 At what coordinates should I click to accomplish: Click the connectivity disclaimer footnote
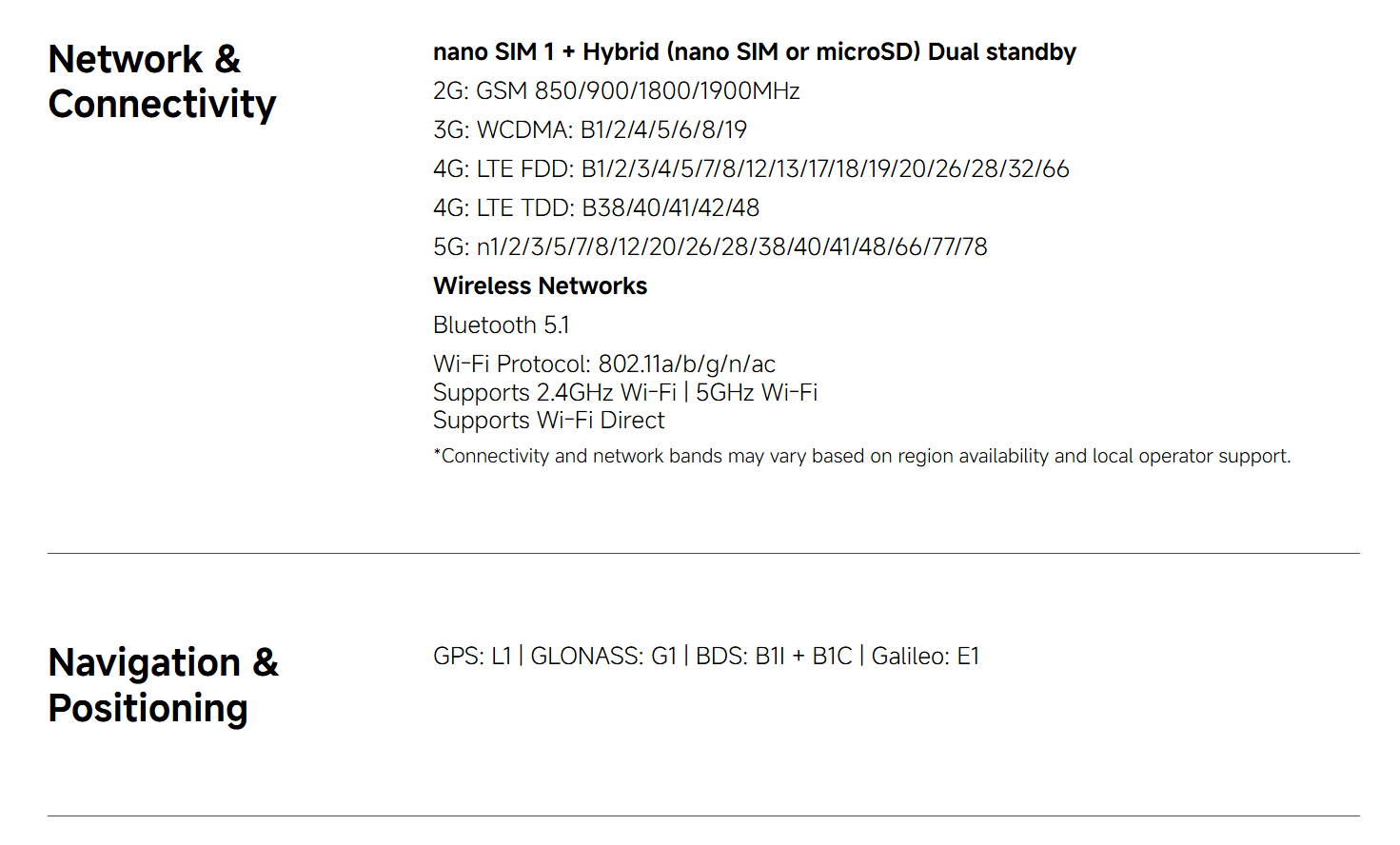(x=861, y=457)
